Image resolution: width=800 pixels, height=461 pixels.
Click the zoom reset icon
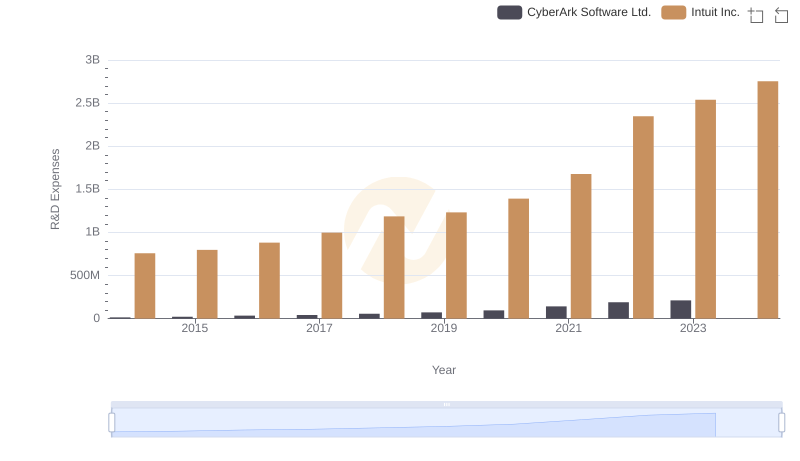tap(781, 15)
